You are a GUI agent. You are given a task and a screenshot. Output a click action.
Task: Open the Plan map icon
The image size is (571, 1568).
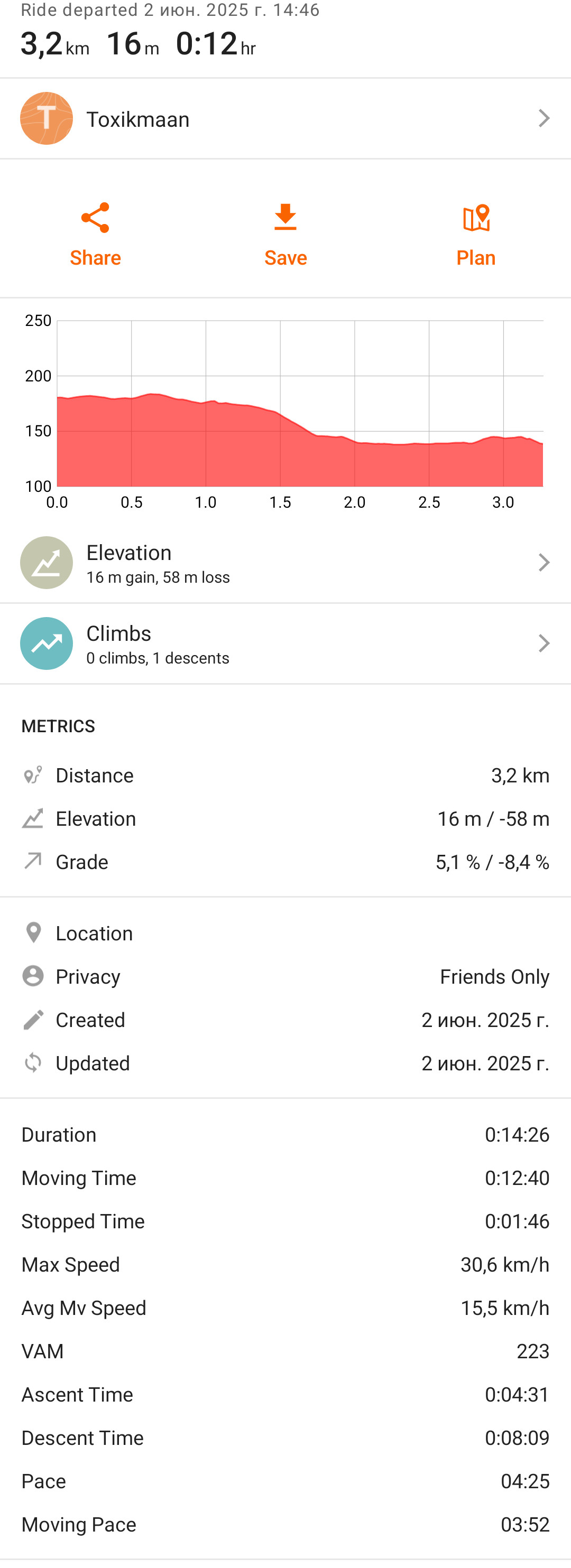coord(476,218)
